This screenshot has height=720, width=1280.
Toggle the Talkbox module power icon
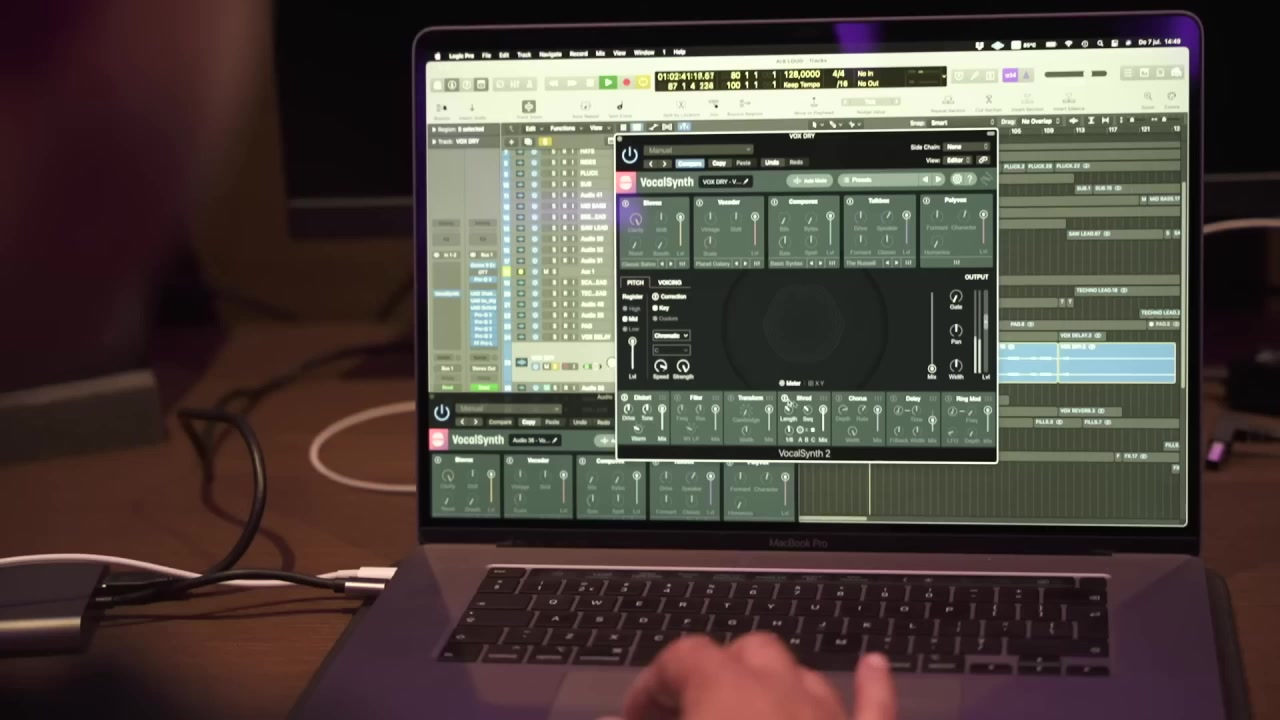pos(850,201)
